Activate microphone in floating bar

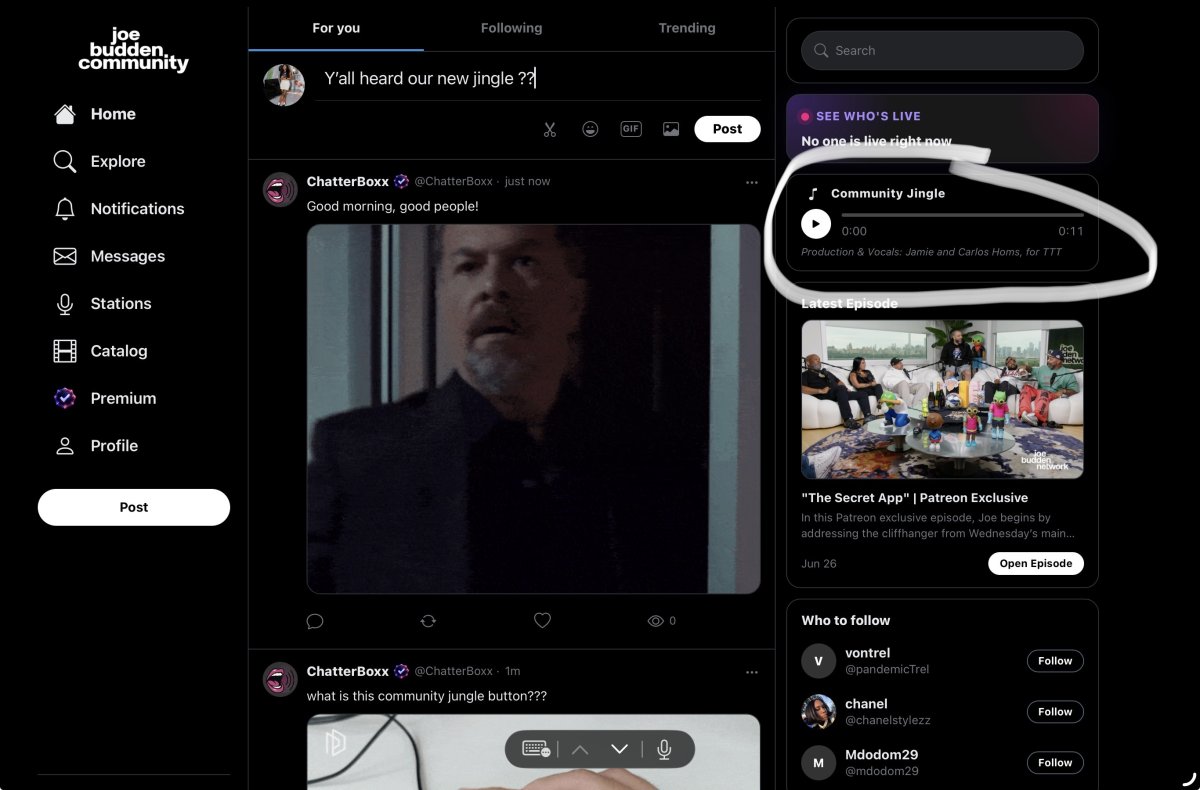click(664, 749)
